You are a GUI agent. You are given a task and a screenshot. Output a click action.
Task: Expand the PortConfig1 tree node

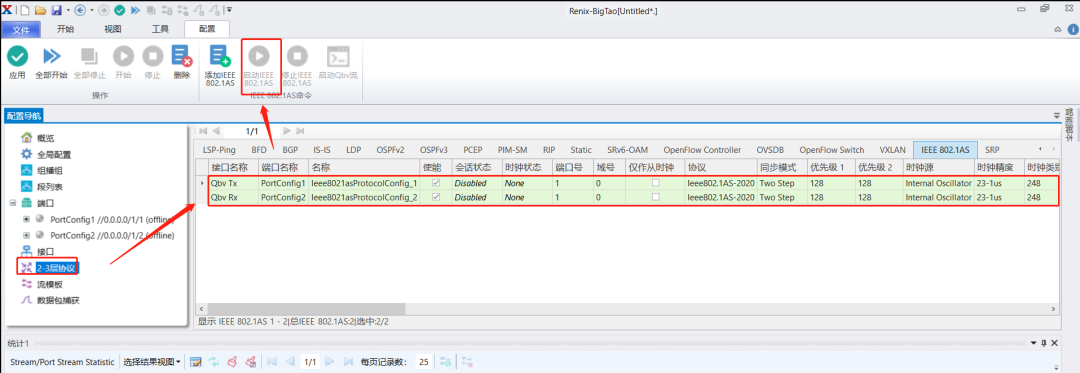pyautogui.click(x=27, y=219)
